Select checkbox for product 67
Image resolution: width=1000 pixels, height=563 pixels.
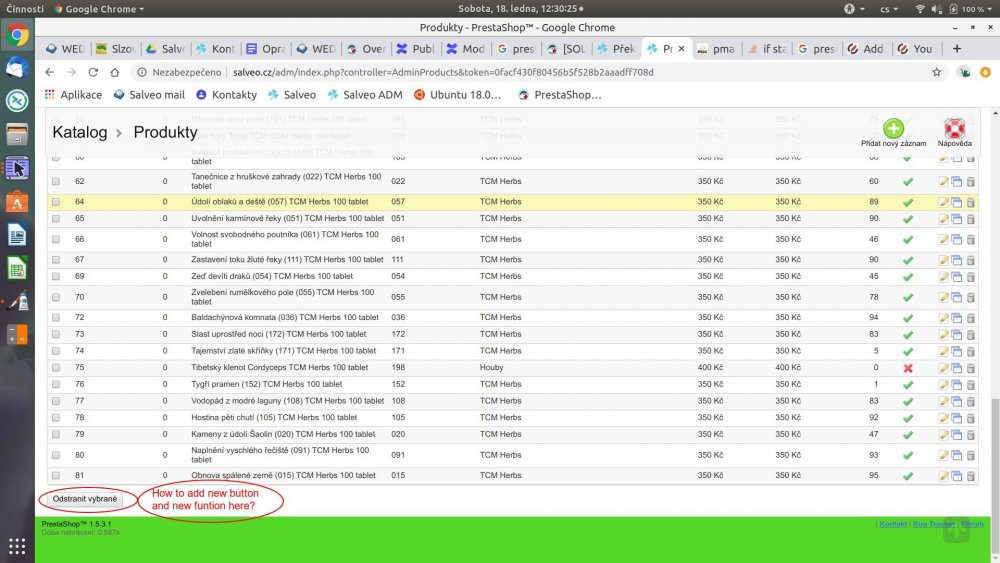point(56,260)
